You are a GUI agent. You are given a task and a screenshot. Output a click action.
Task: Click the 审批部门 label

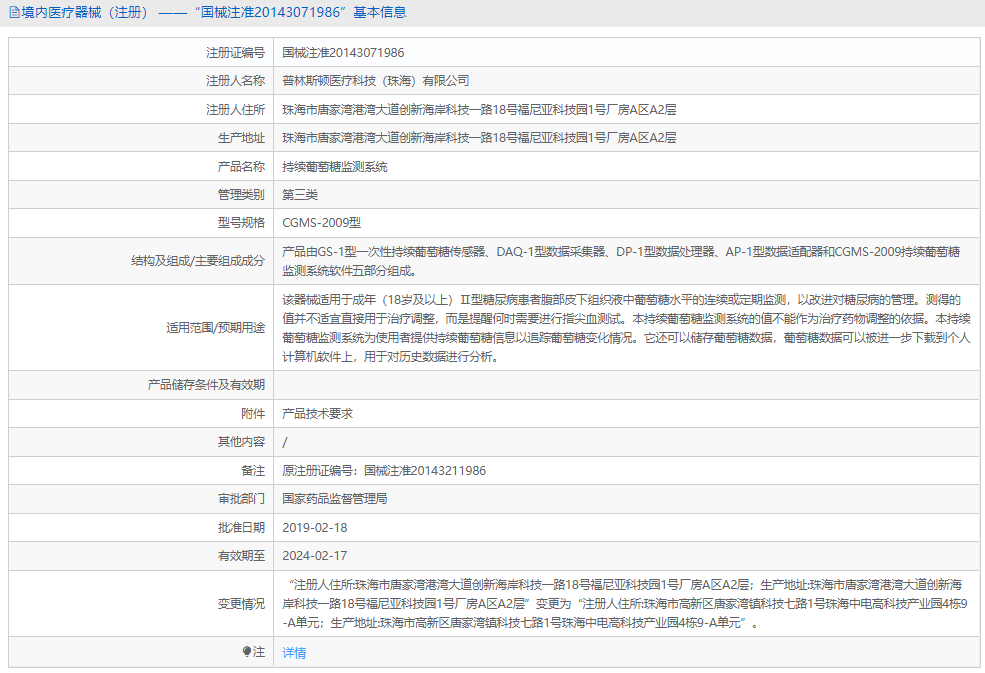241,499
